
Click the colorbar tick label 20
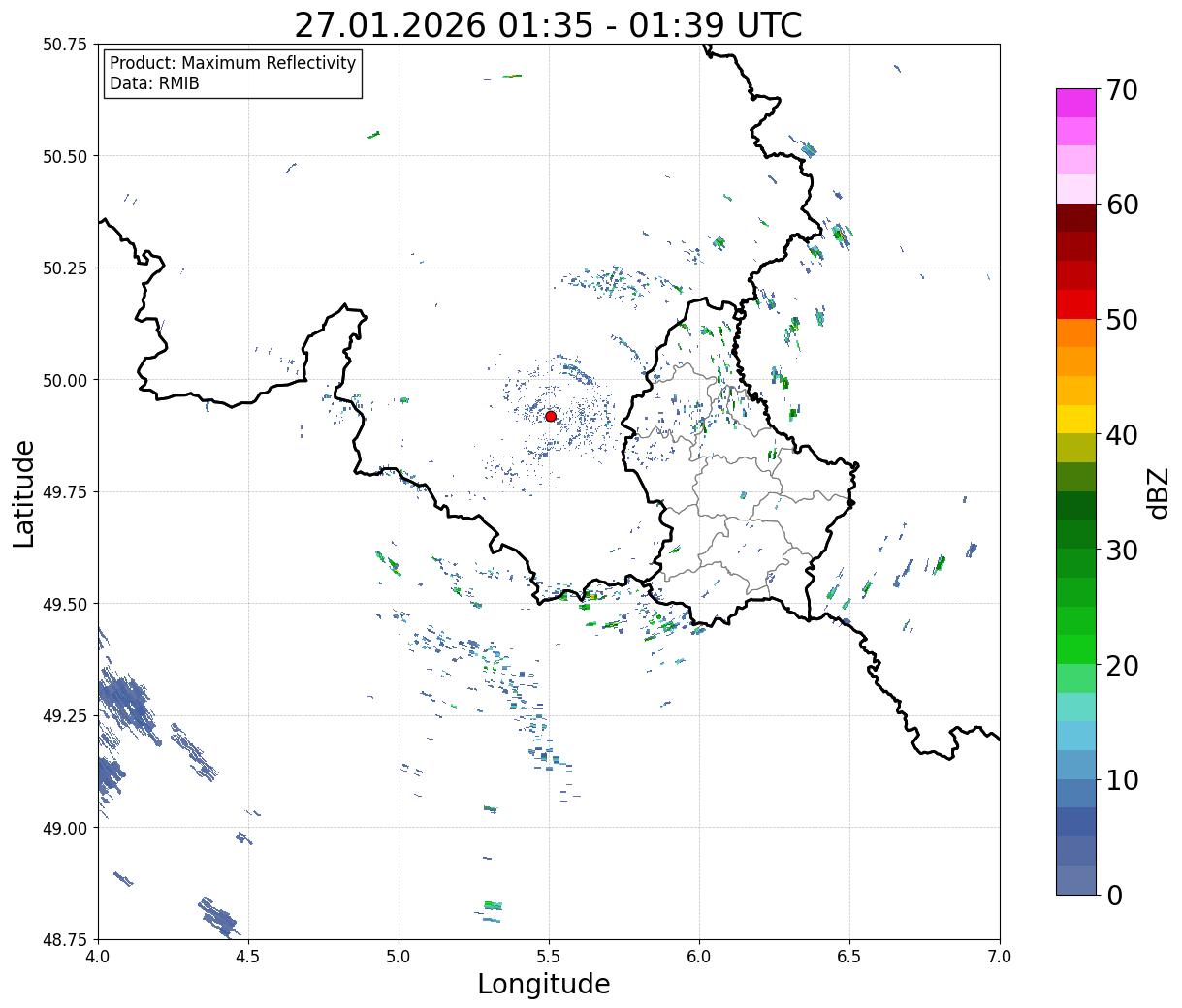(x=1122, y=665)
